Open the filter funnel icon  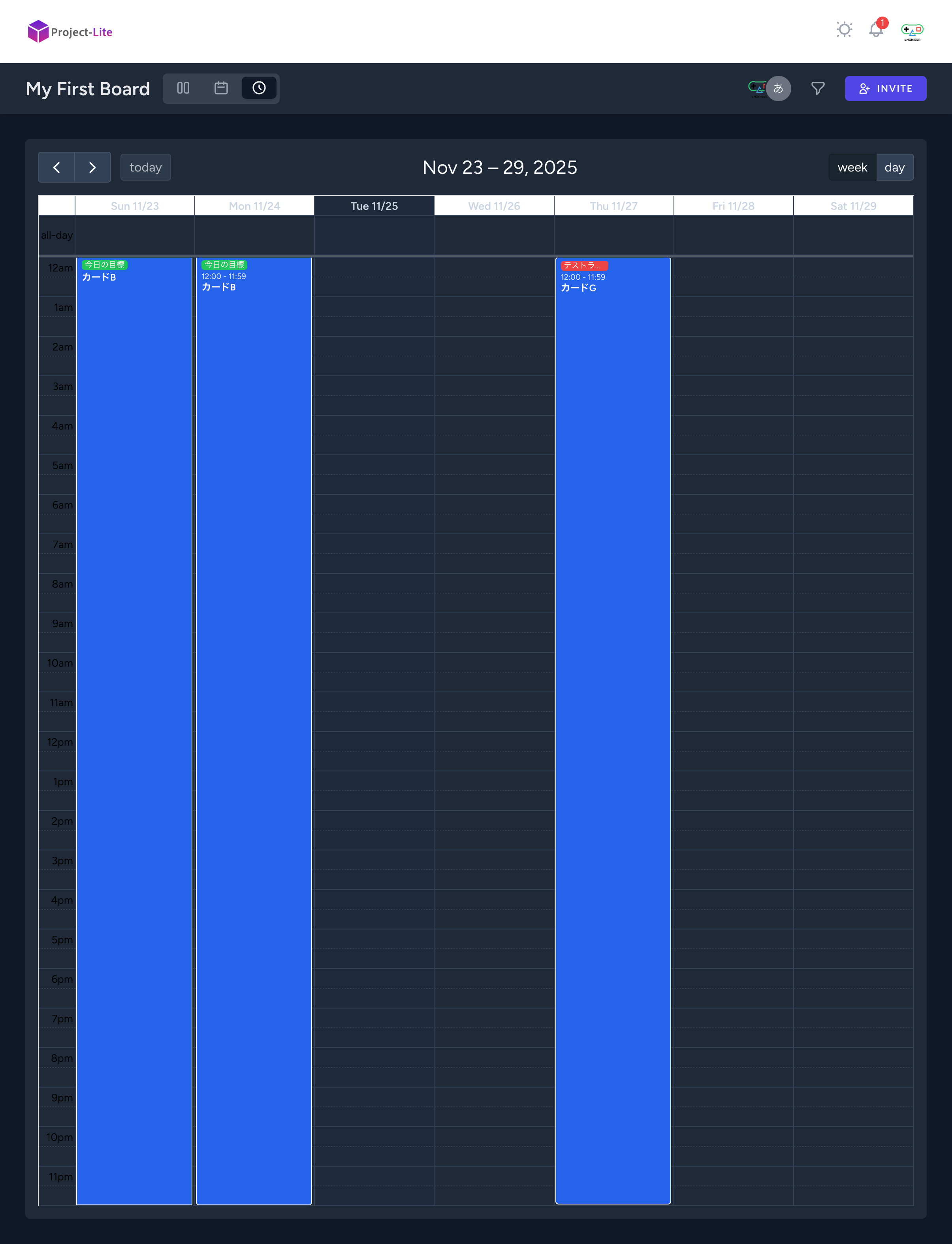pyautogui.click(x=818, y=89)
